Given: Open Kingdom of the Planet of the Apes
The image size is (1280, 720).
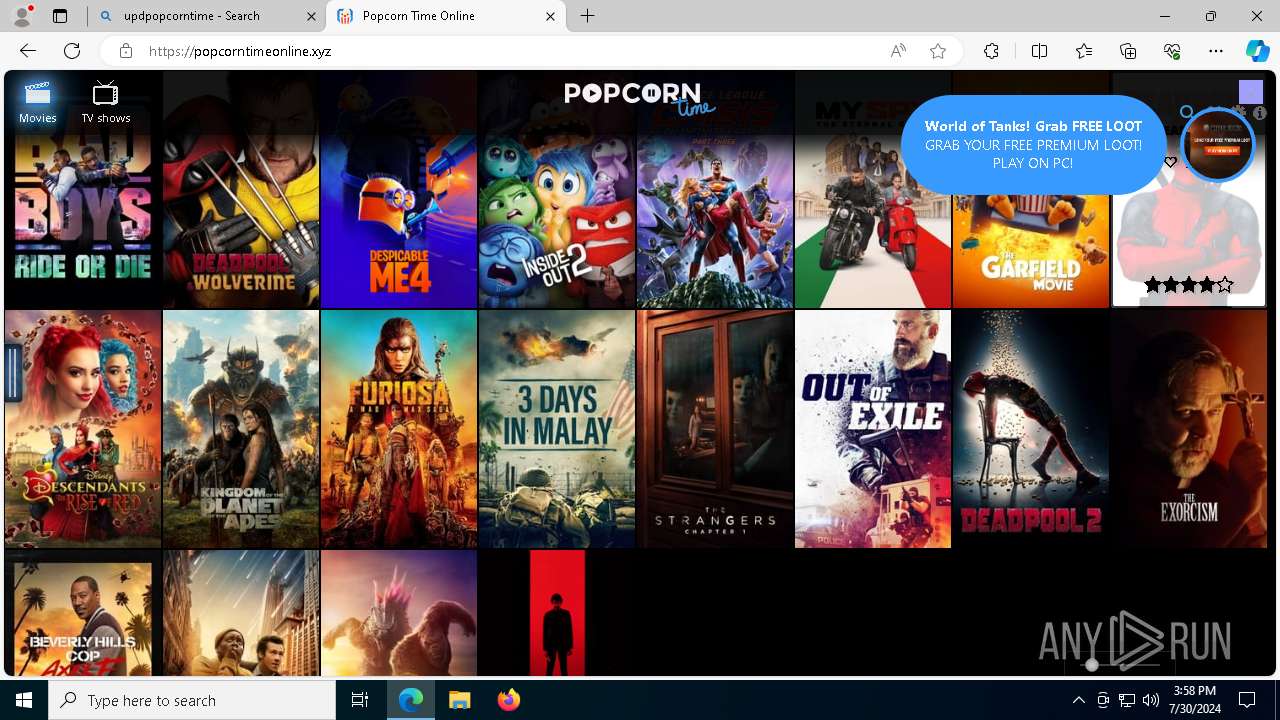Looking at the screenshot, I should pos(241,429).
